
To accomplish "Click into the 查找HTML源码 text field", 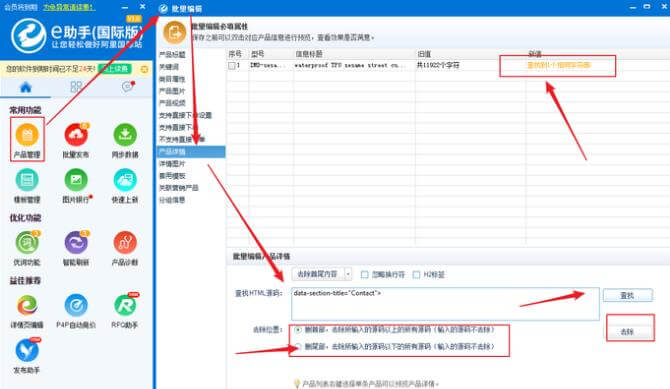I will point(445,304).
